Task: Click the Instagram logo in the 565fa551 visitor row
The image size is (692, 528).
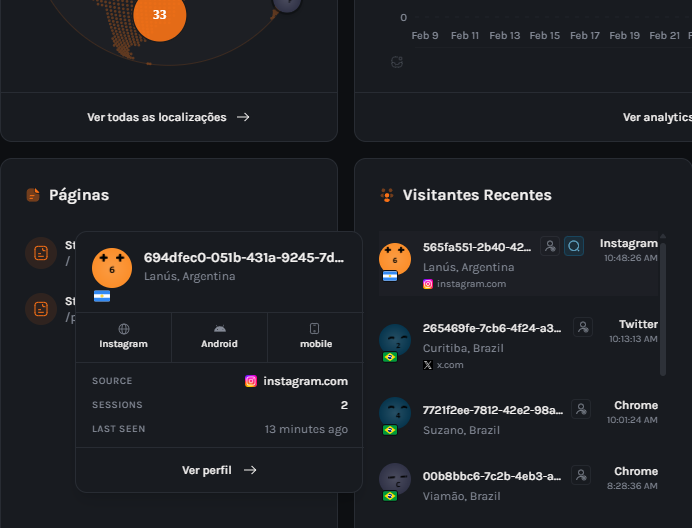Action: pyautogui.click(x=428, y=284)
